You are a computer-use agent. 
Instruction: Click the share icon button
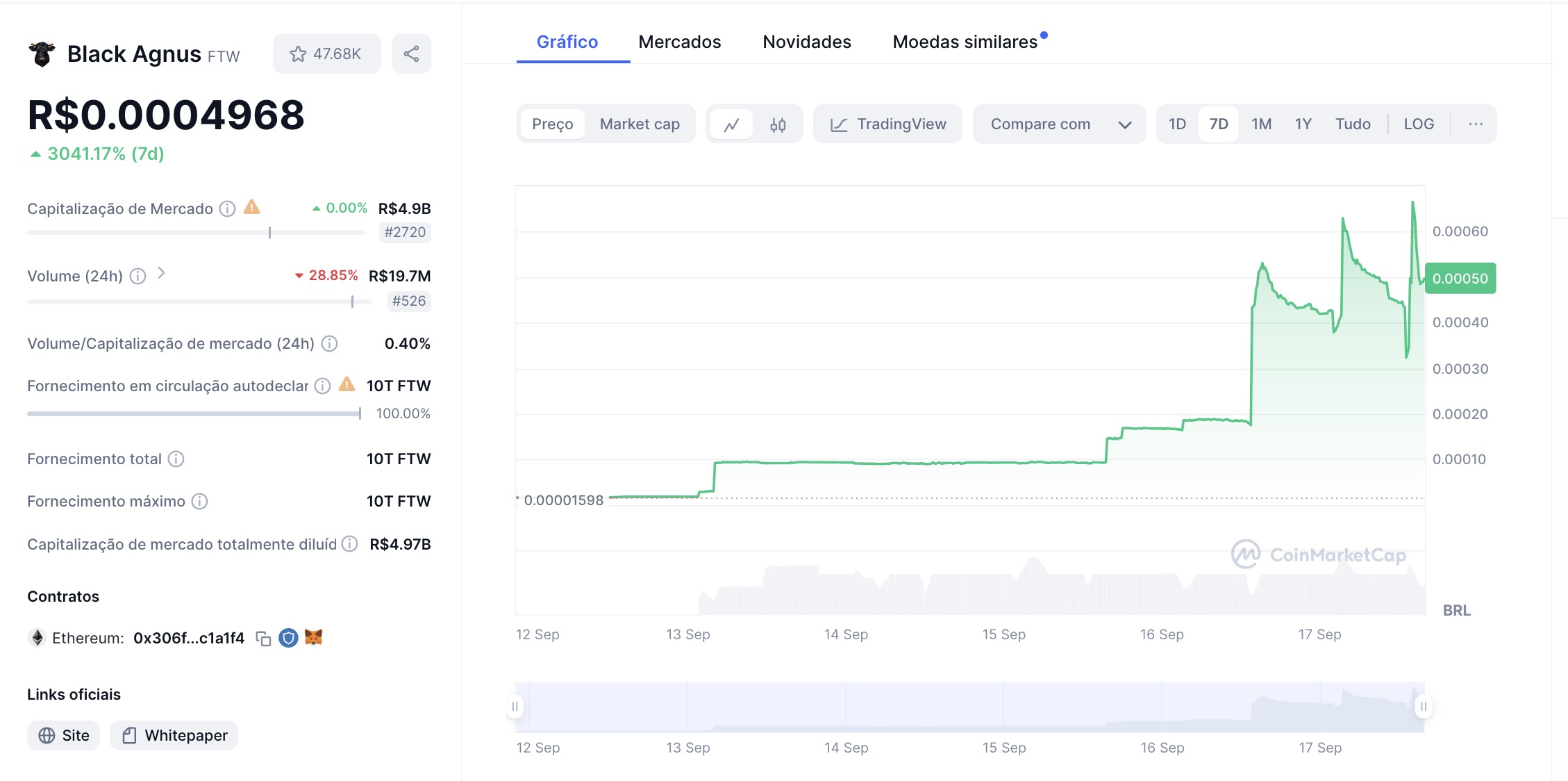tap(411, 54)
